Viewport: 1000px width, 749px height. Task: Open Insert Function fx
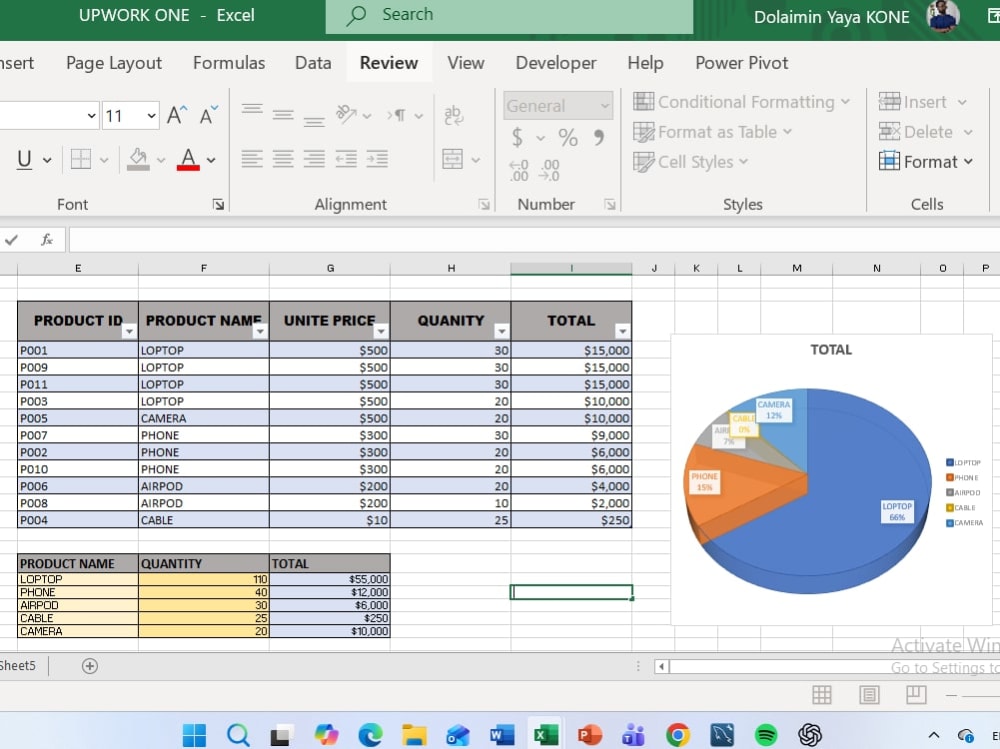tap(47, 240)
